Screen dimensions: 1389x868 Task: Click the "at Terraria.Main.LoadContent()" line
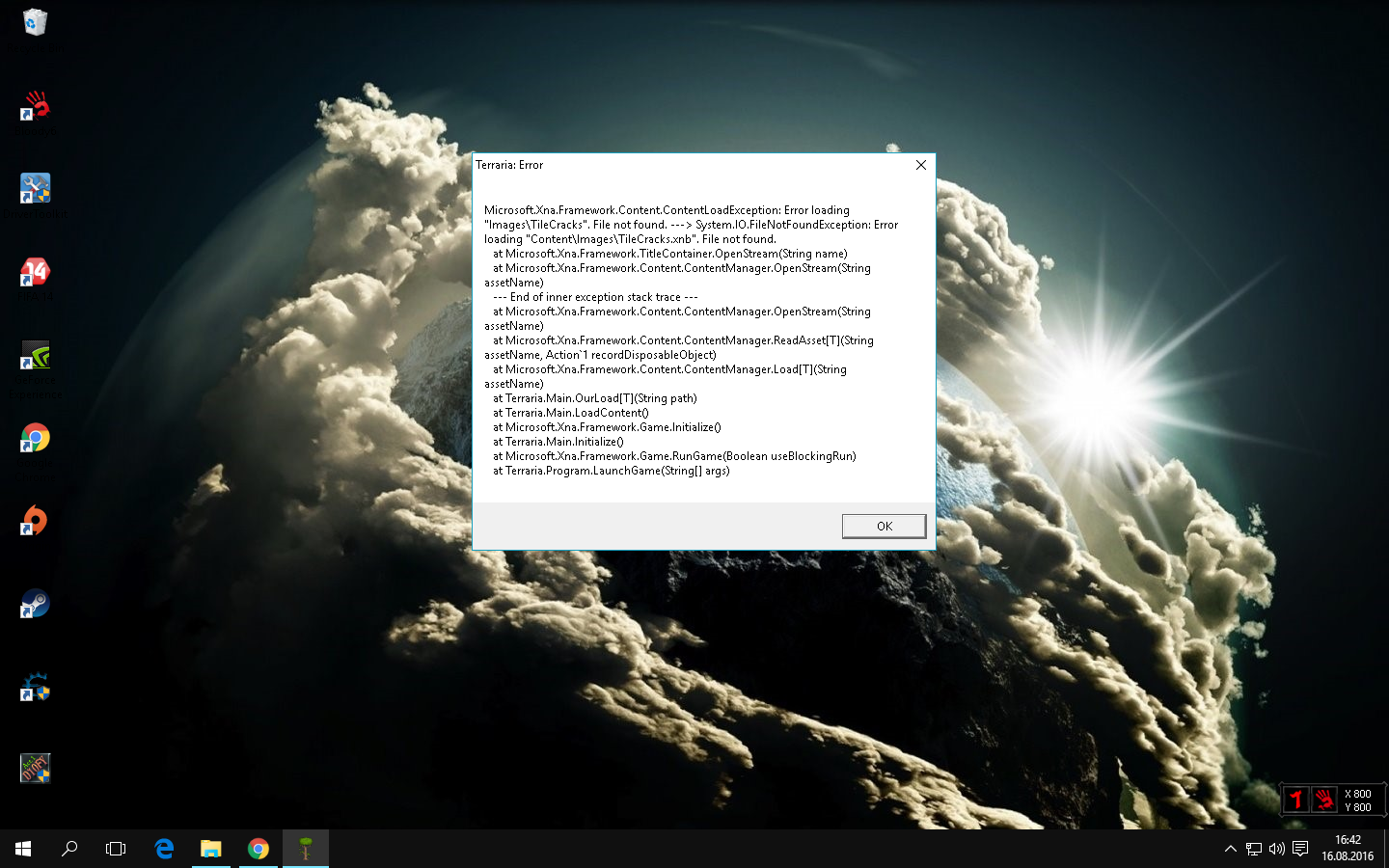tap(571, 413)
